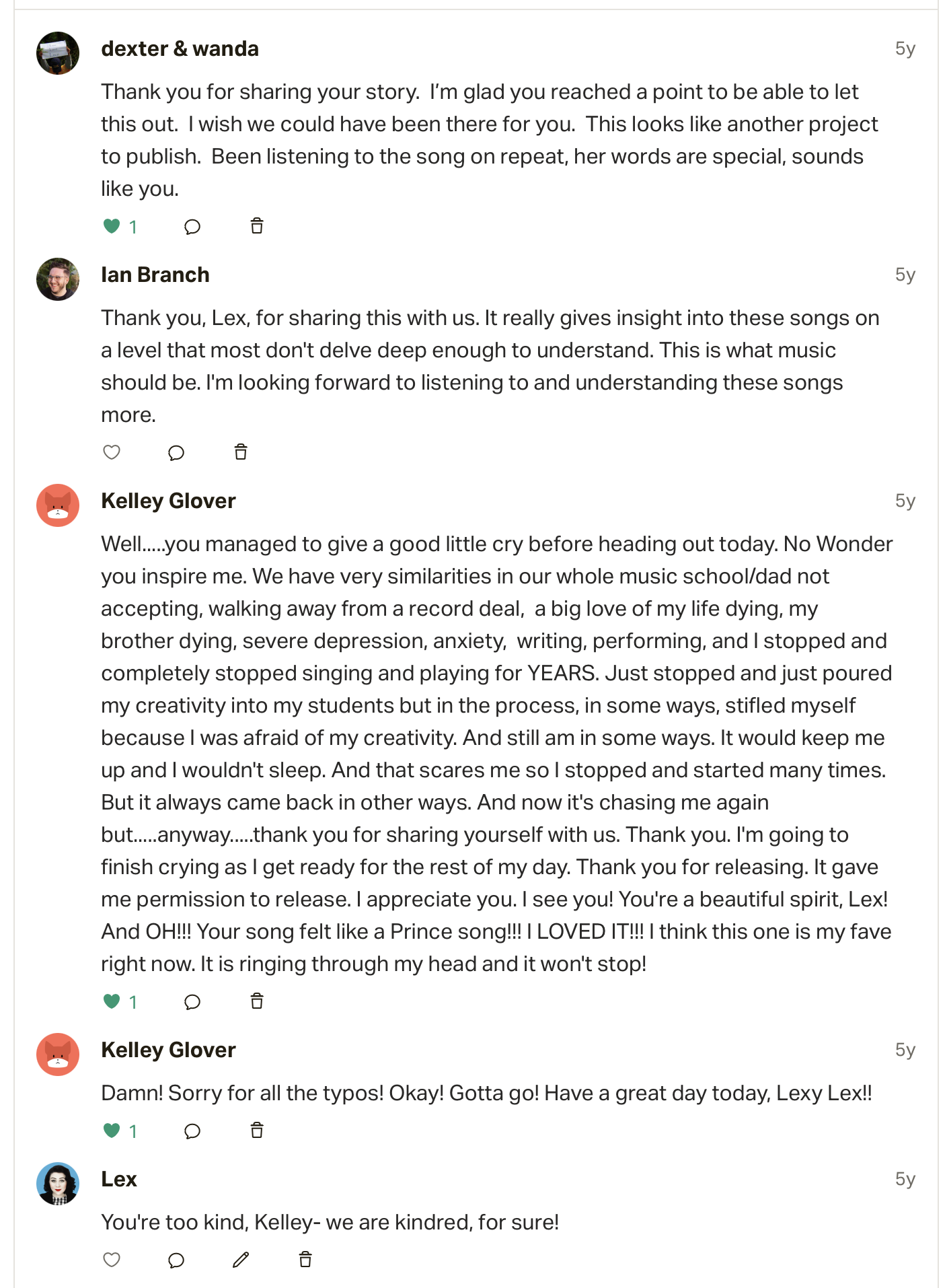Like Ian Branch's comment

click(112, 453)
